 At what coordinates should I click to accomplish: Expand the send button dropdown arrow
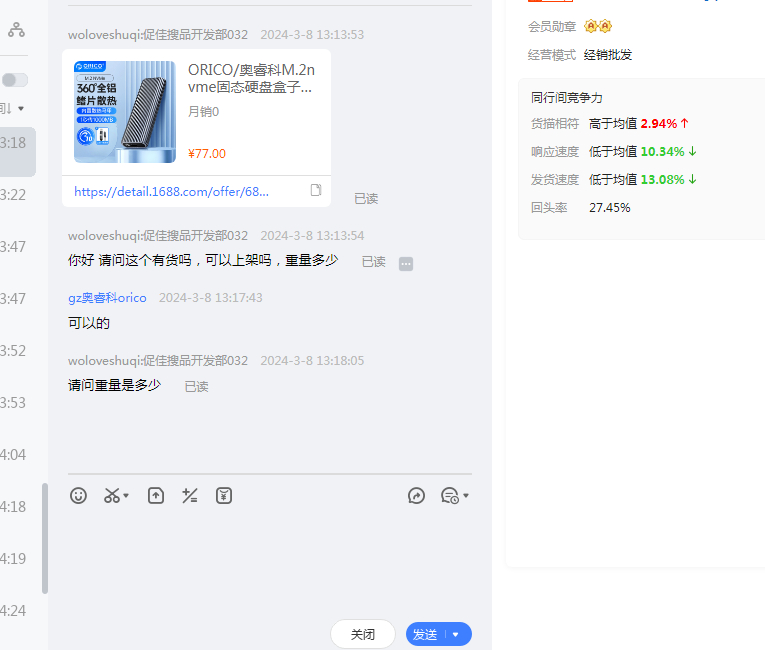(456, 634)
